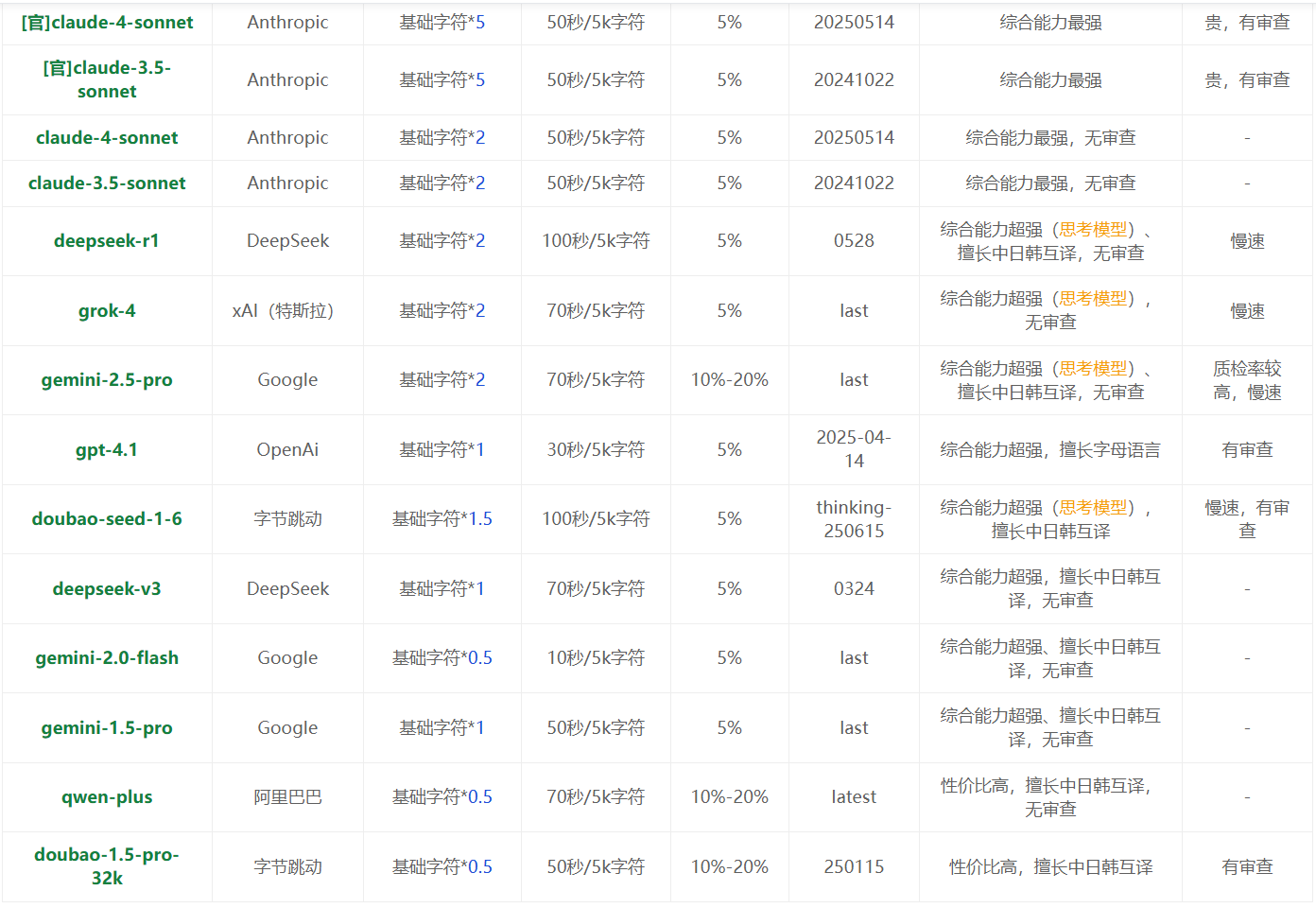The height and width of the screenshot is (908, 1316).
Task: Open the grok-4 model link
Action: click(107, 311)
